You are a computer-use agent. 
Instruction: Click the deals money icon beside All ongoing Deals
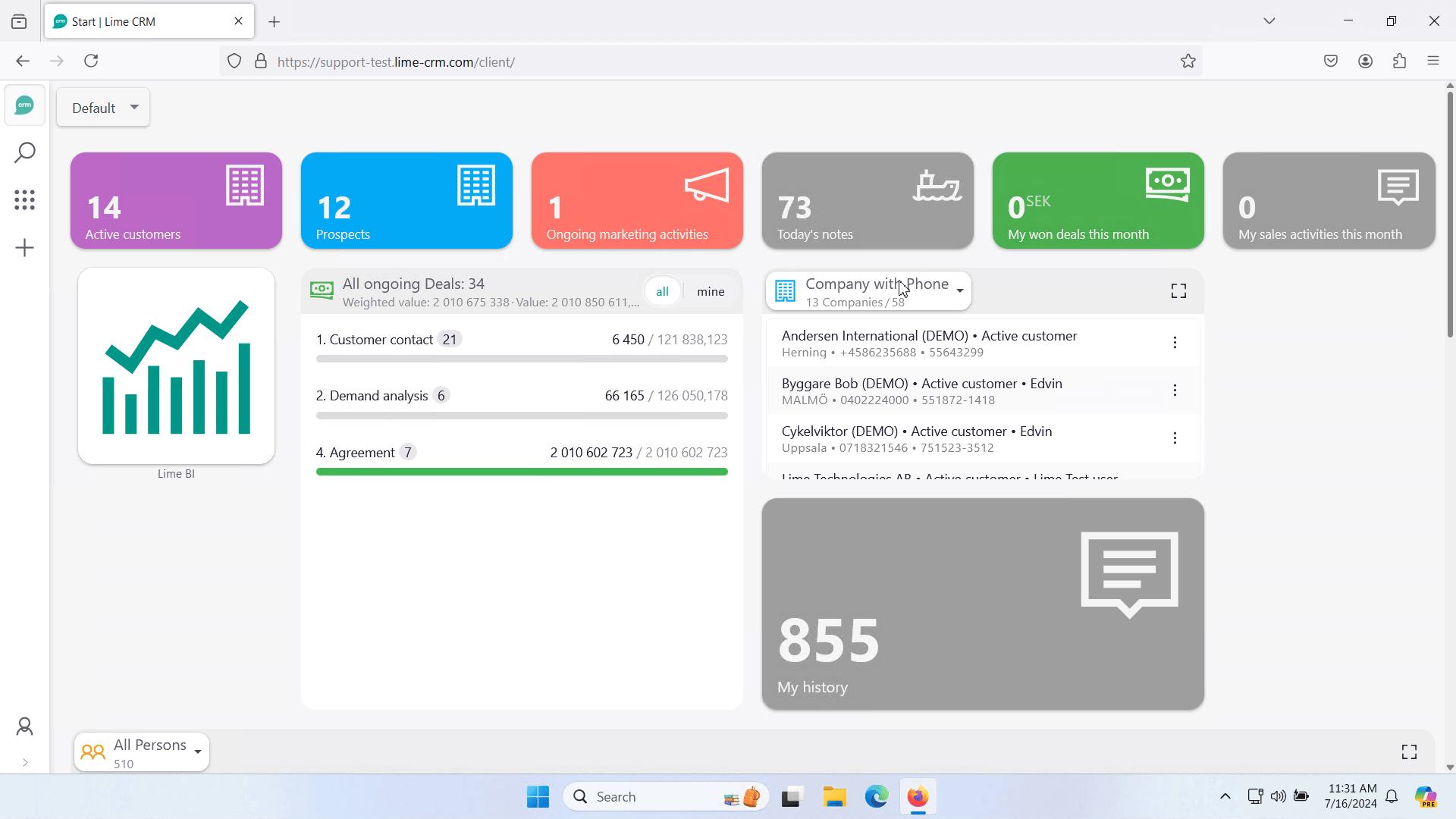tap(322, 290)
